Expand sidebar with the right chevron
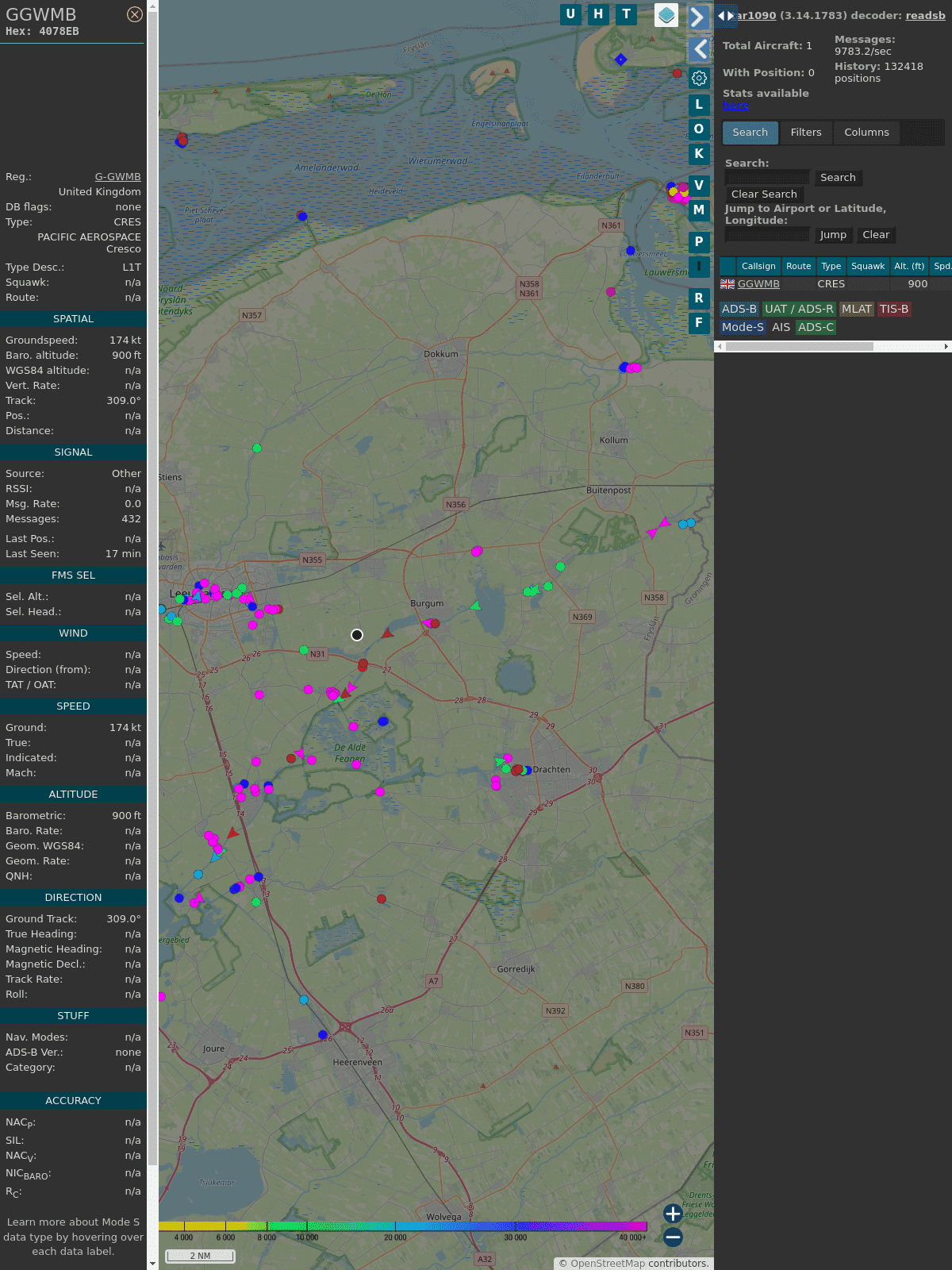 [x=698, y=17]
